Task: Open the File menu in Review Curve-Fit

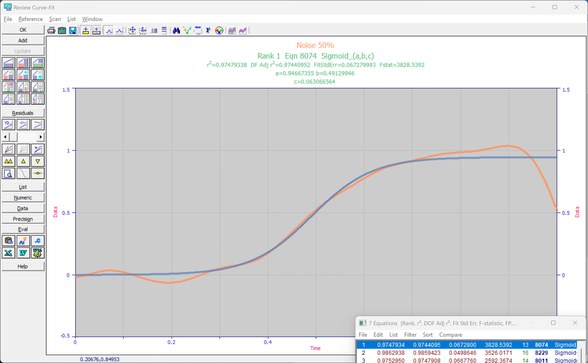Action: [x=8, y=19]
